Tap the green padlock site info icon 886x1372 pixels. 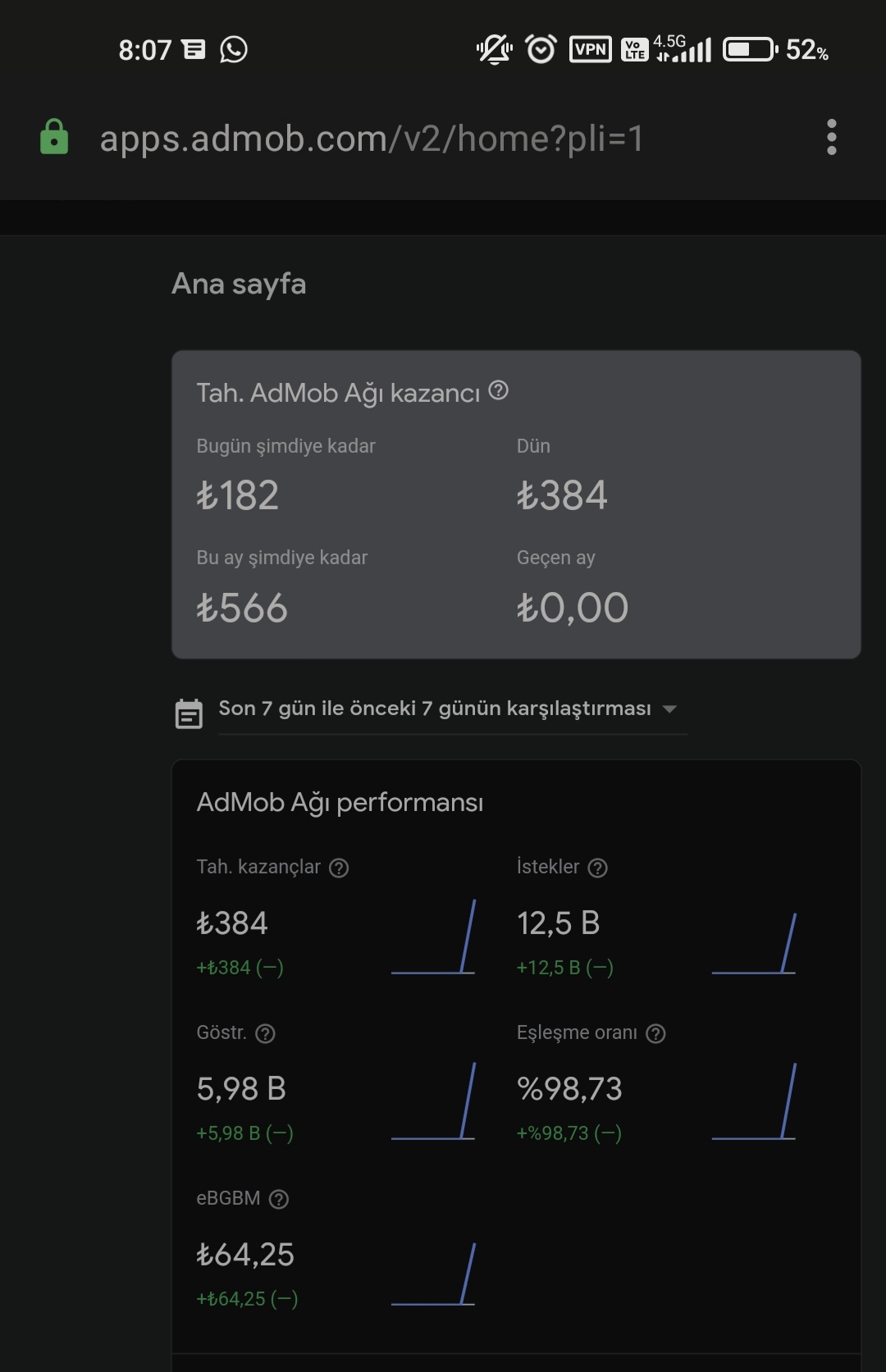pos(54,137)
